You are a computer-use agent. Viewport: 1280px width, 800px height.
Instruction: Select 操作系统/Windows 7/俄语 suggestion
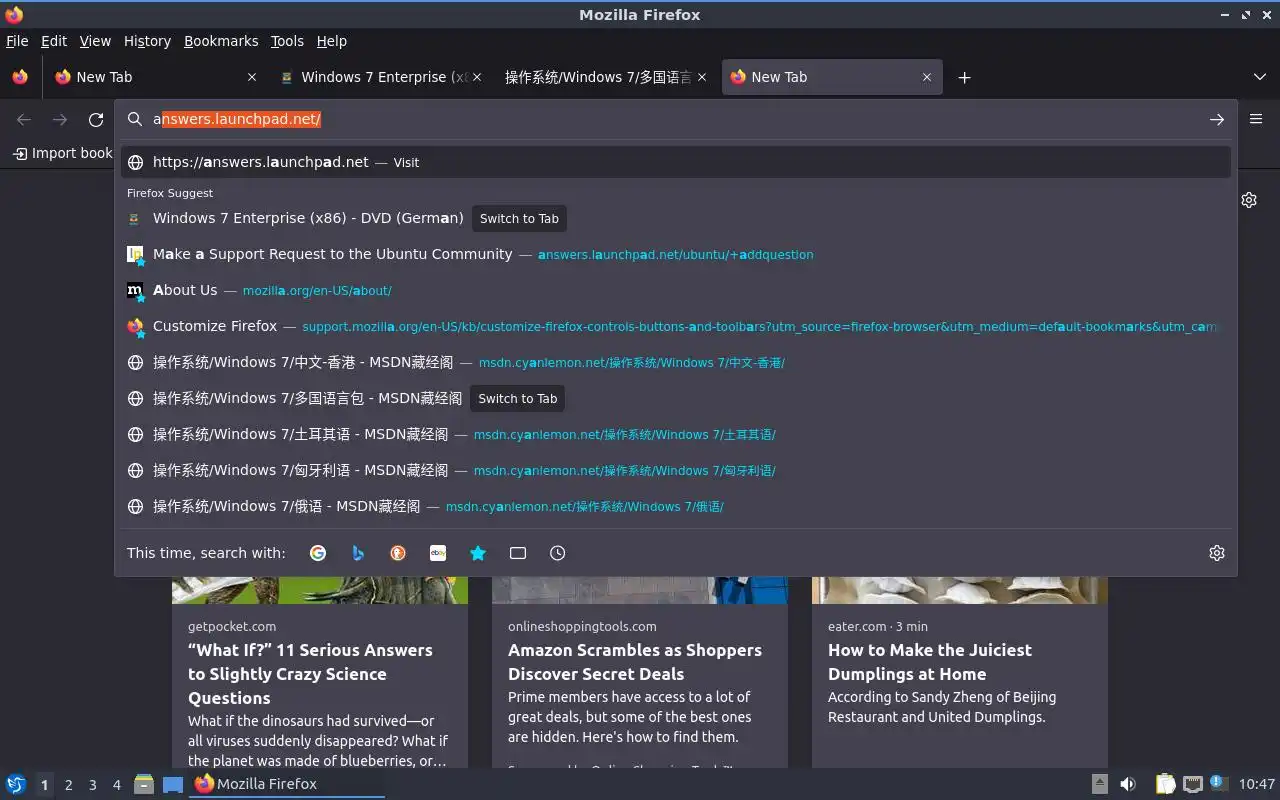pos(676,506)
